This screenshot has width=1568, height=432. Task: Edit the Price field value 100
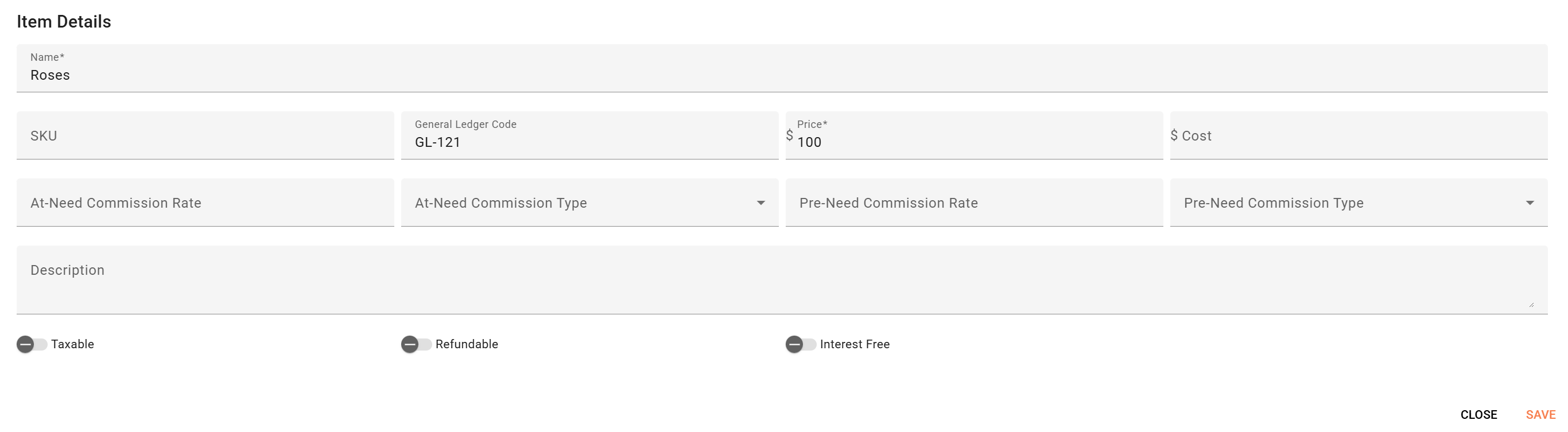pyautogui.click(x=974, y=142)
